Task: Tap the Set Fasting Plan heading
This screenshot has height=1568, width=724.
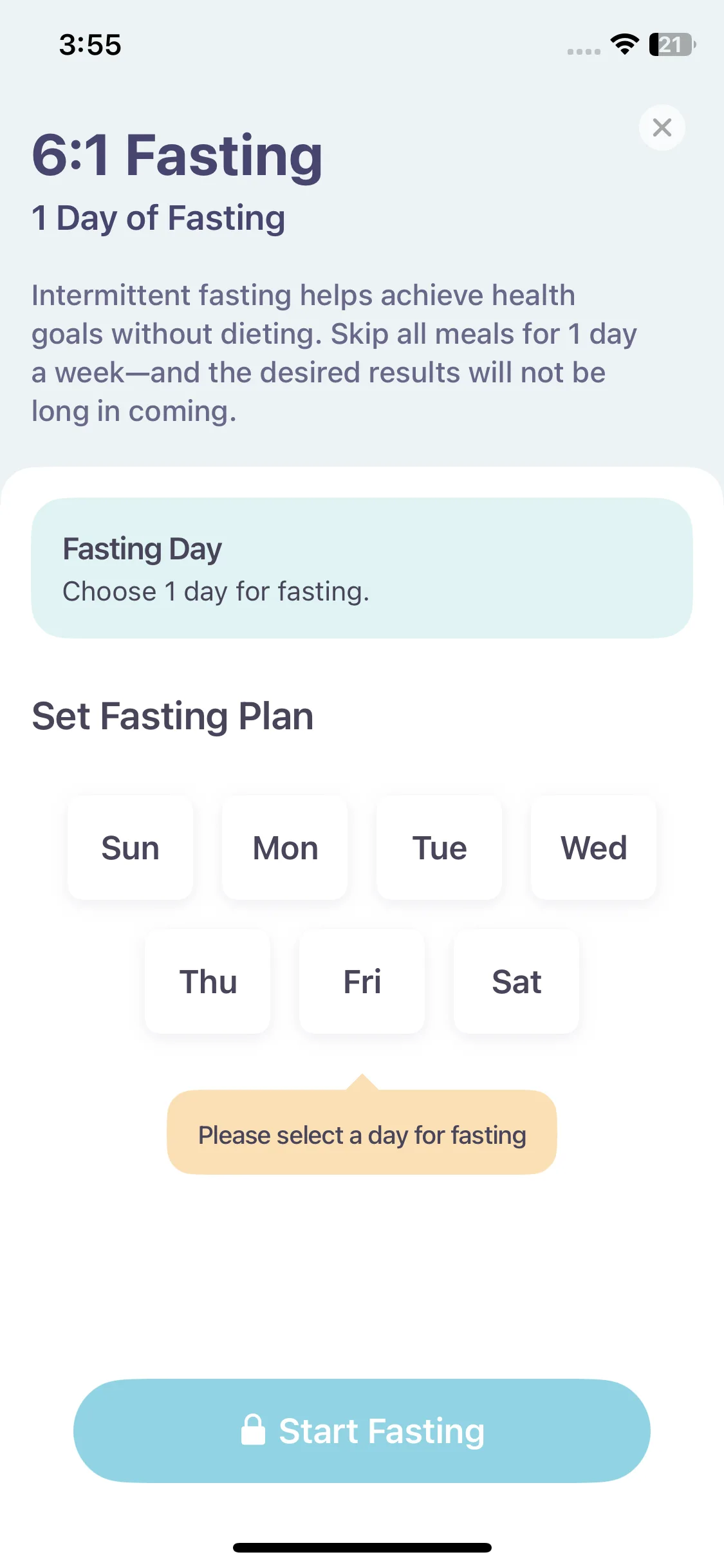Action: click(x=172, y=716)
